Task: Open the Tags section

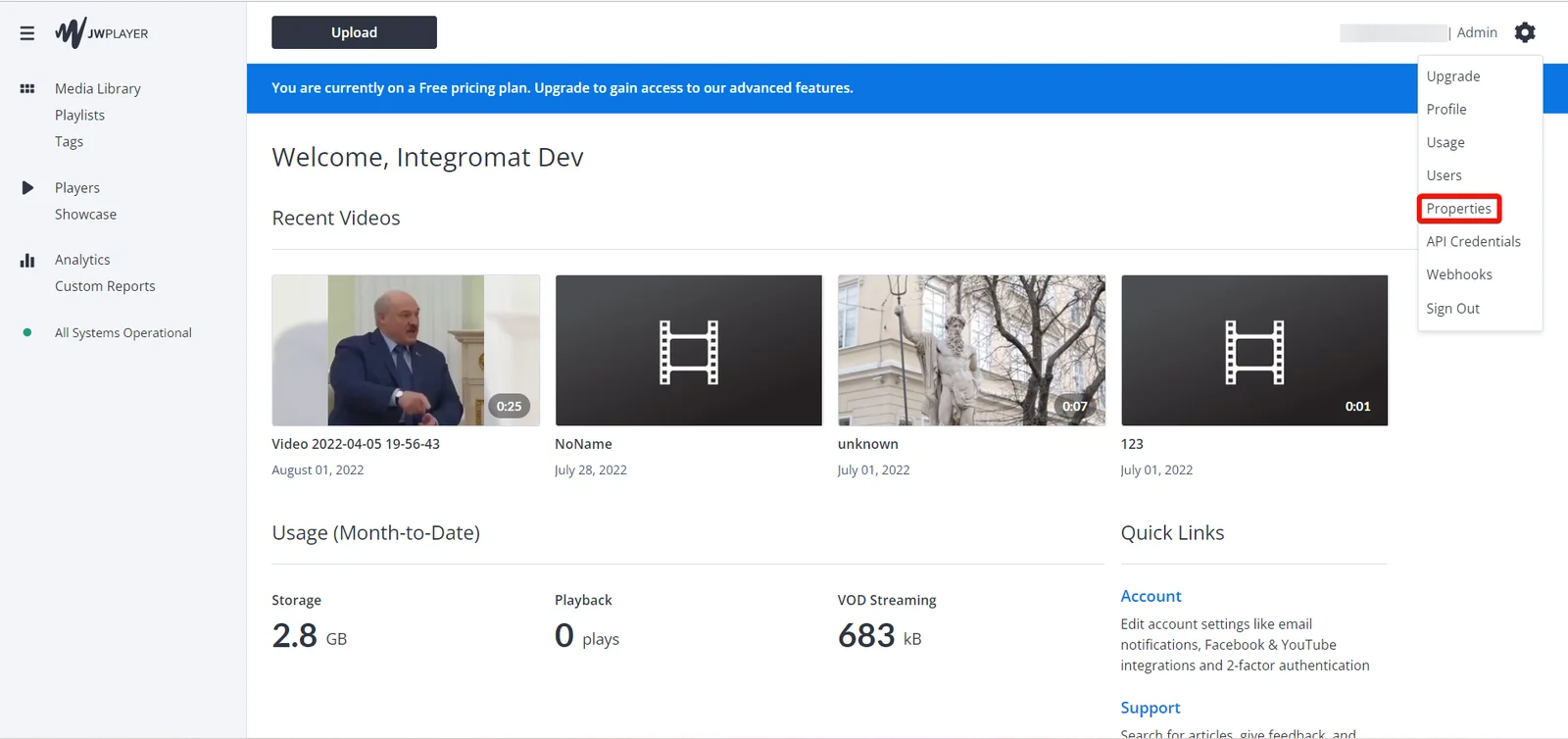Action: [x=69, y=141]
